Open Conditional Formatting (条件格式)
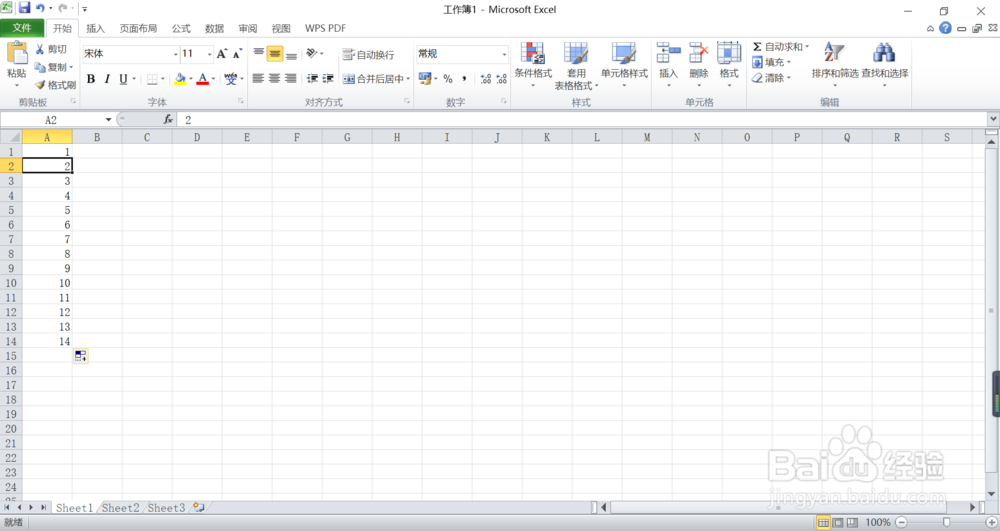This screenshot has height=531, width=1000. click(533, 64)
